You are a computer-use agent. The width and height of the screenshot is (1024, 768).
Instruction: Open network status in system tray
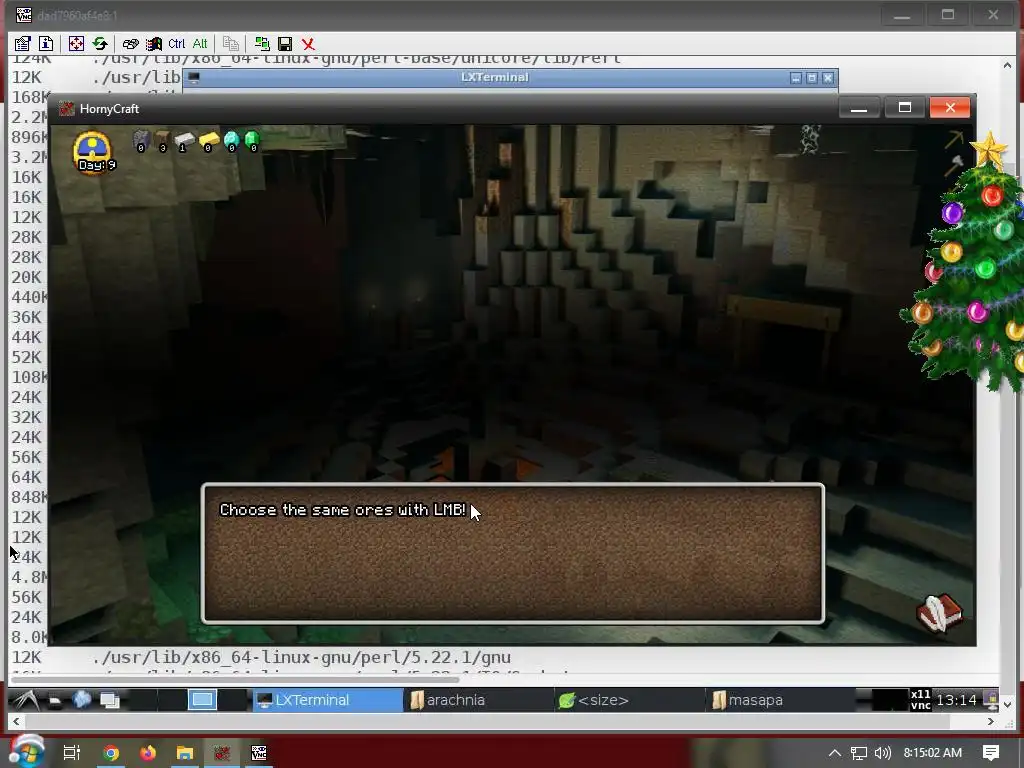[859, 753]
